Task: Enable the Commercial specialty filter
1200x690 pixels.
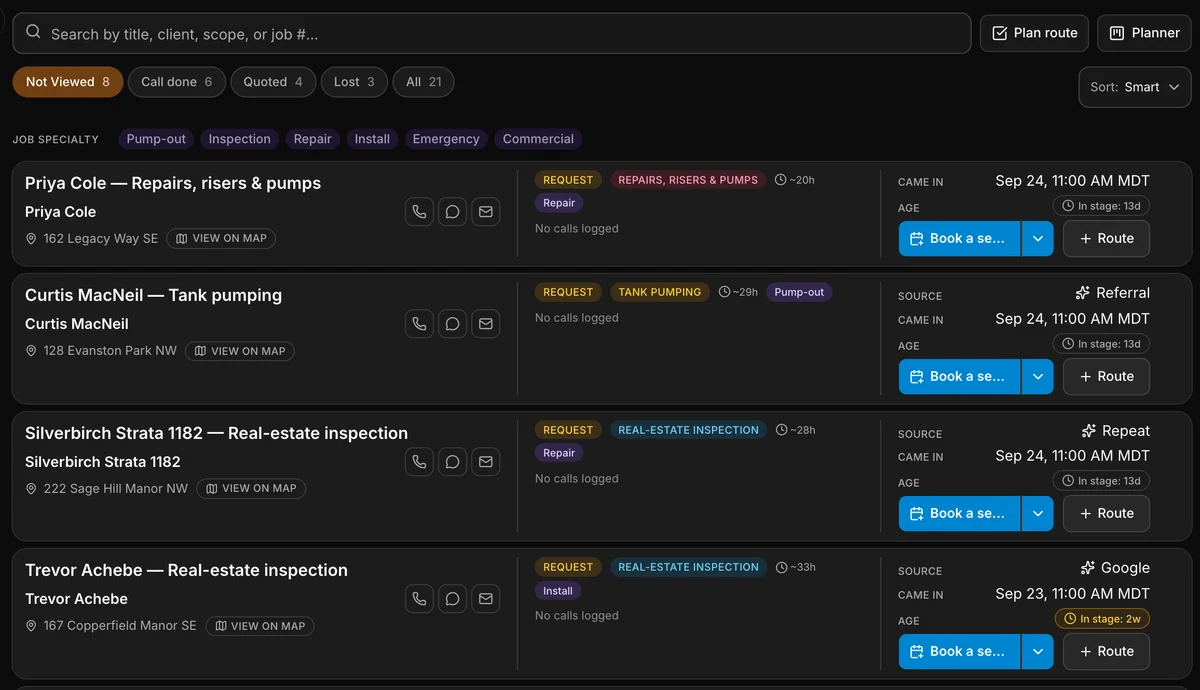Action: point(538,139)
